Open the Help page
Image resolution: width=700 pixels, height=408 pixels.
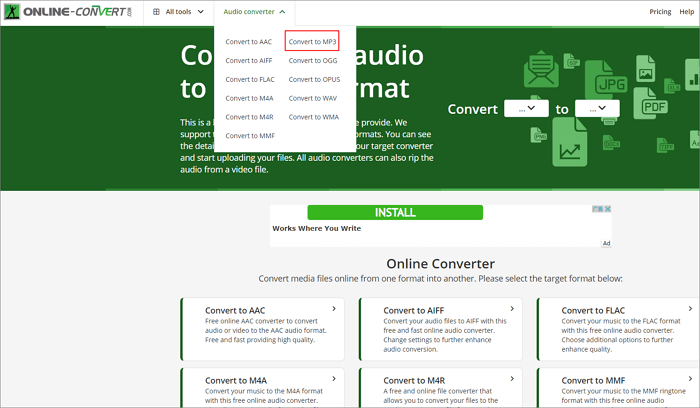pos(686,12)
